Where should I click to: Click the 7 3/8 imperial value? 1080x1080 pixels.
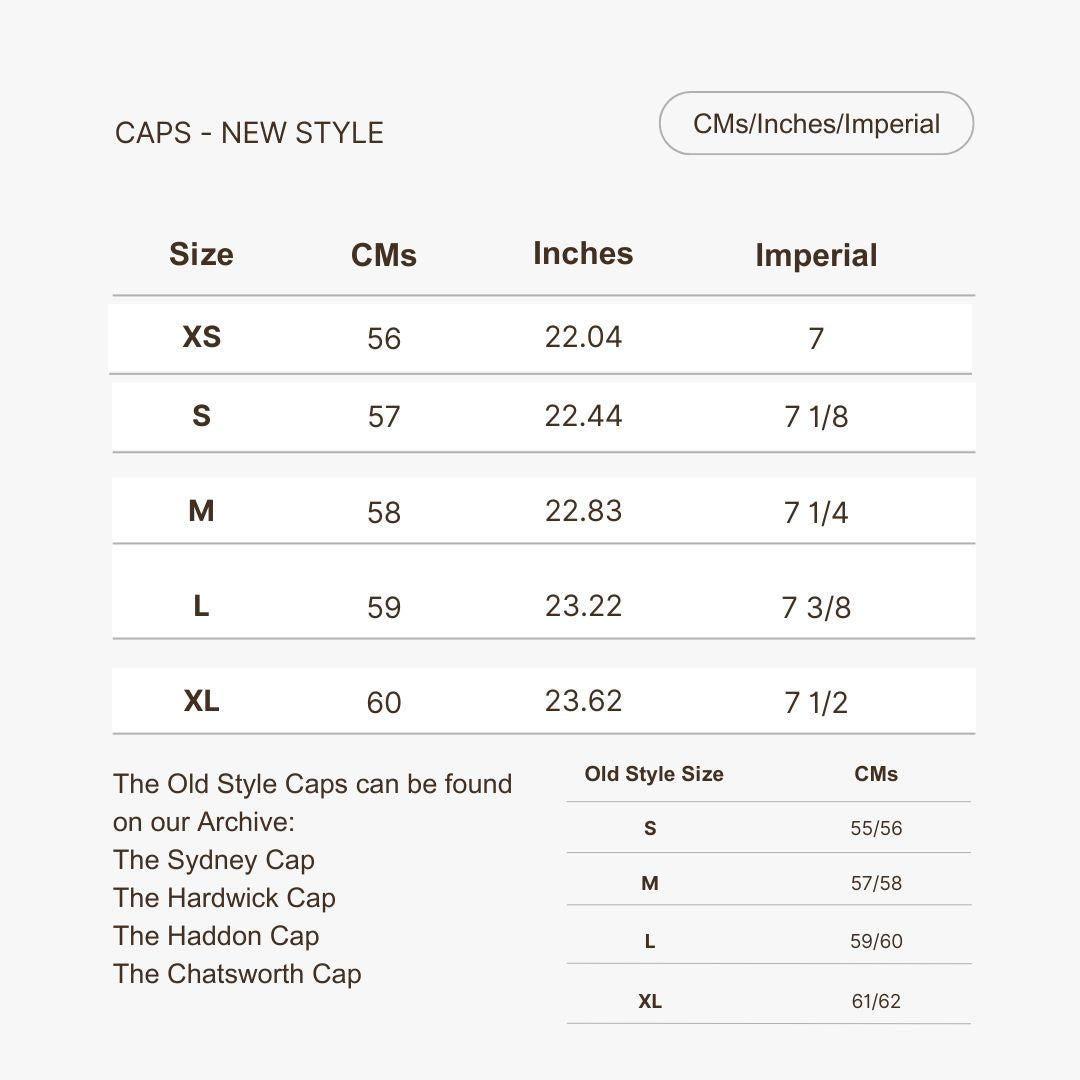coord(816,607)
